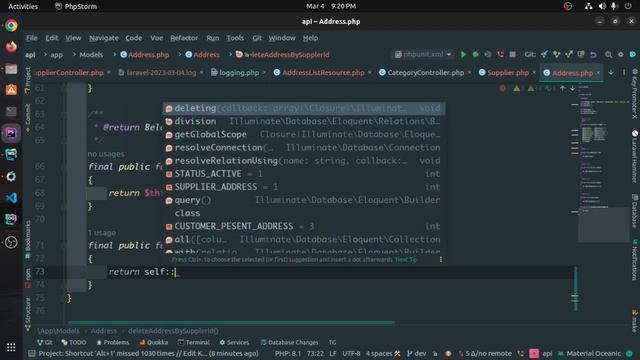The height and width of the screenshot is (360, 640).
Task: Stop the running process with the square icon
Action: click(513, 54)
